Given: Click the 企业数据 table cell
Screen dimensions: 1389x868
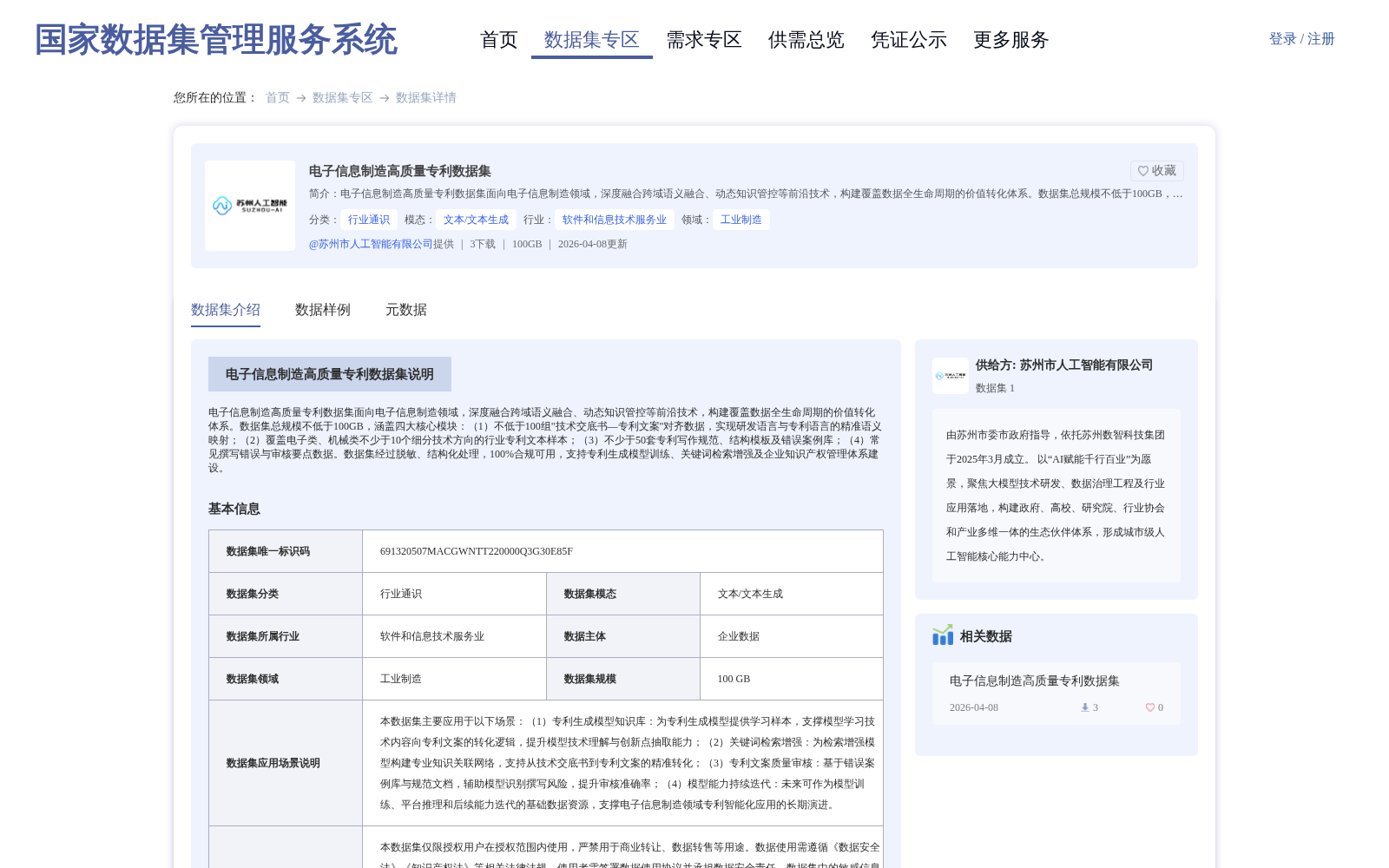Looking at the screenshot, I should coord(792,636).
